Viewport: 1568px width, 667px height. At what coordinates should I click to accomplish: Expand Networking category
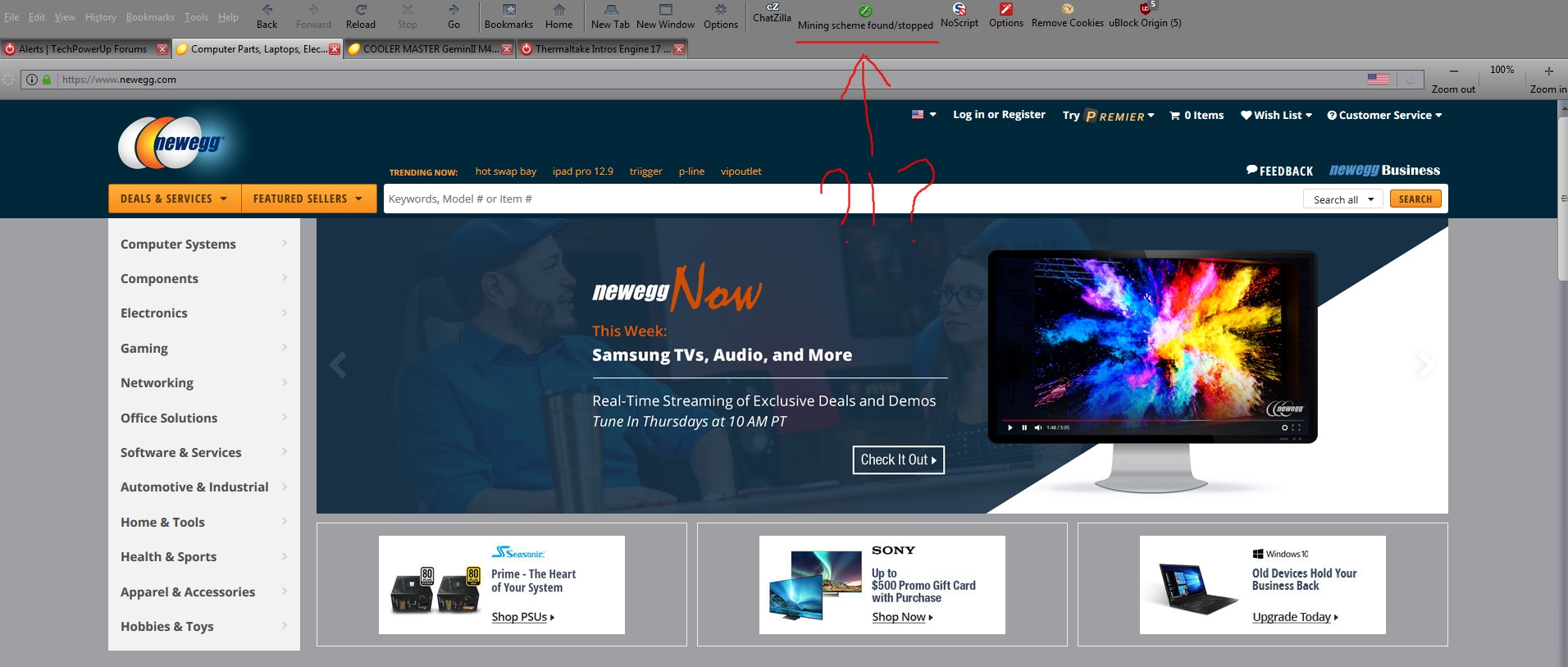coord(203,382)
